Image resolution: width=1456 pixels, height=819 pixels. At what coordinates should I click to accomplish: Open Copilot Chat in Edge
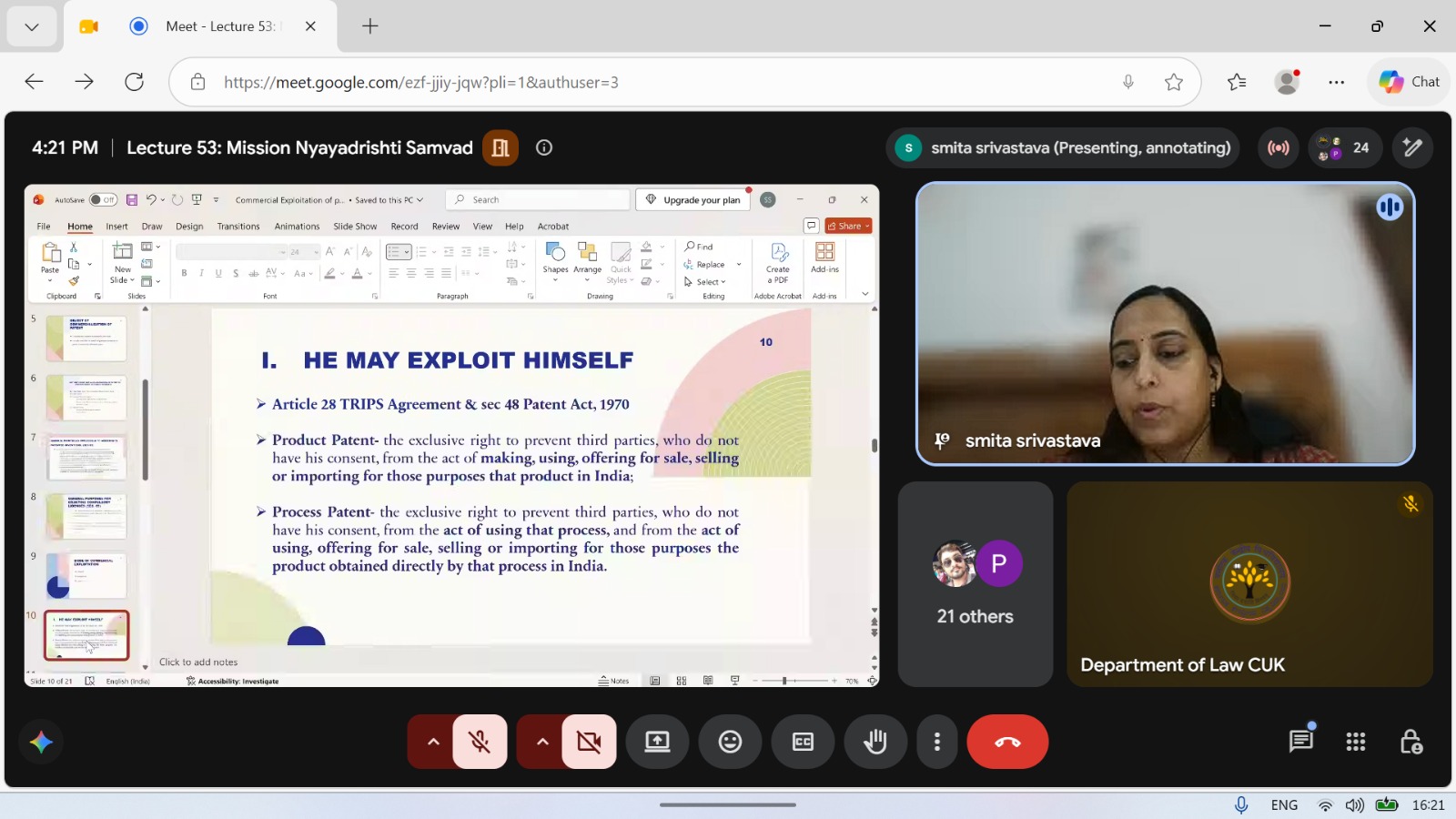click(1410, 82)
